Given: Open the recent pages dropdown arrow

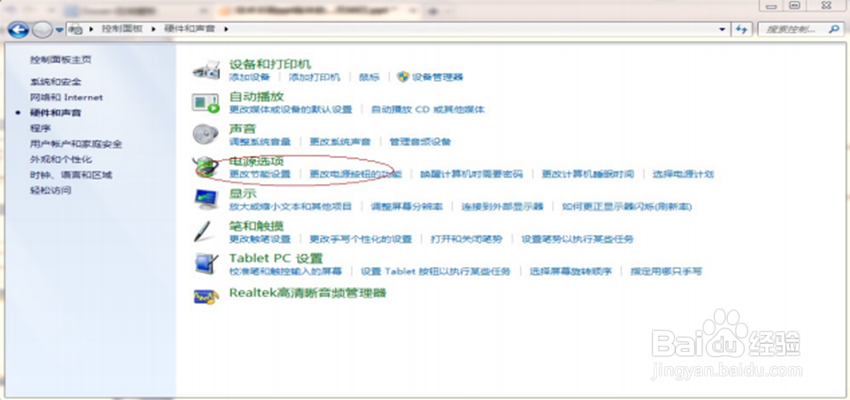Looking at the screenshot, I should point(59,30).
